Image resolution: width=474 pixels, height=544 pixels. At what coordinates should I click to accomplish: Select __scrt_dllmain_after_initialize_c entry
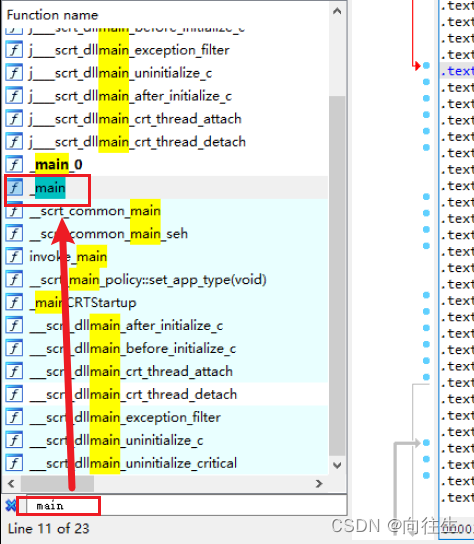click(x=126, y=325)
